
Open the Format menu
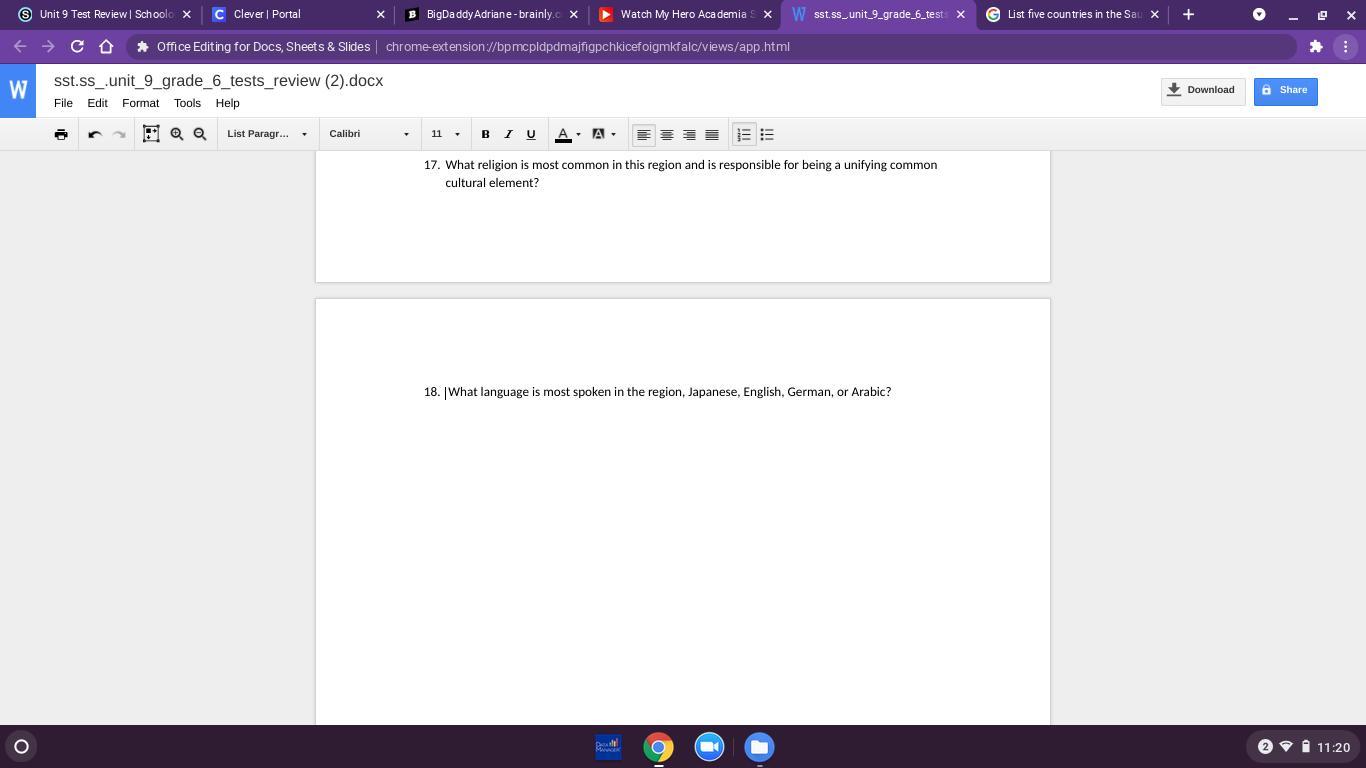tap(140, 103)
